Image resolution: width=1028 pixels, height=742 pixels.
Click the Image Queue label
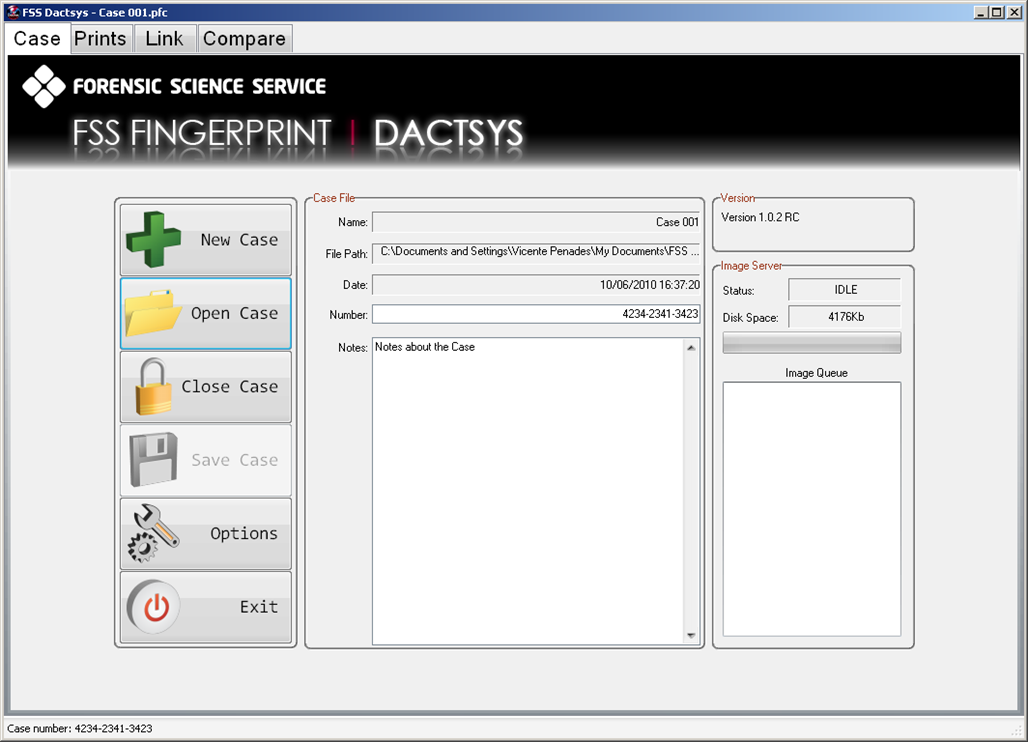(816, 373)
